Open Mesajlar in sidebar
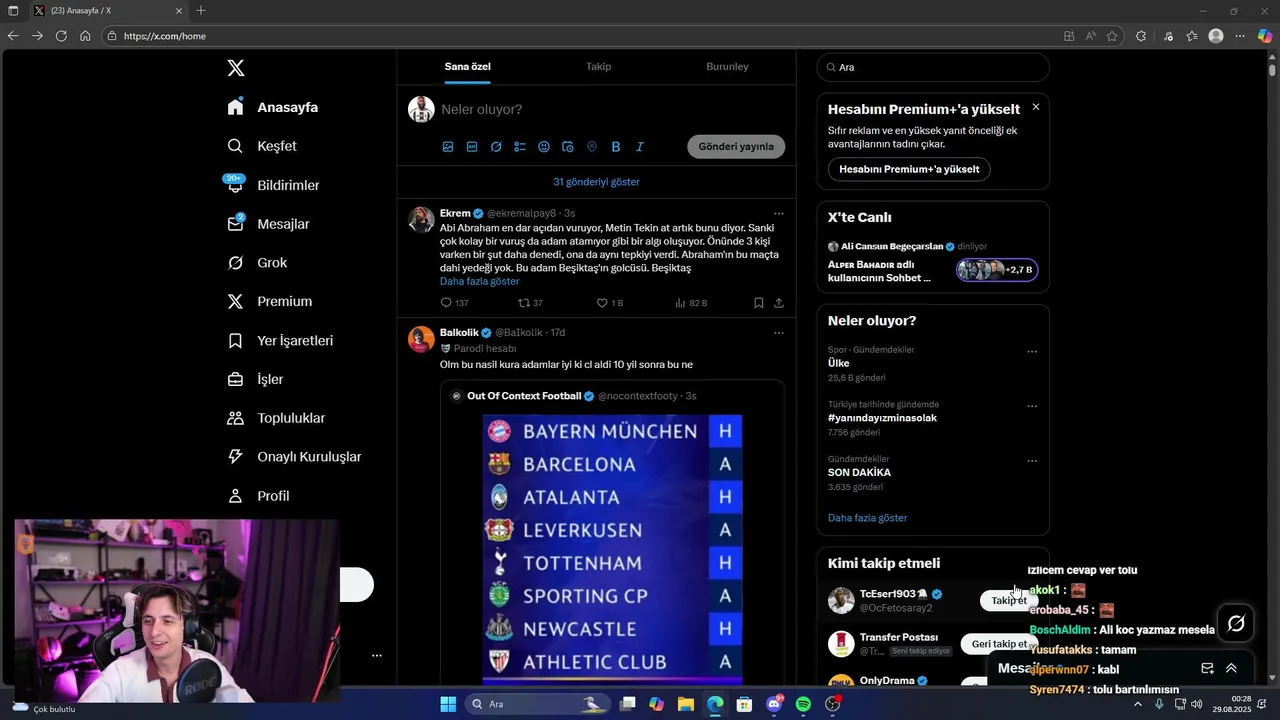 tap(268, 224)
